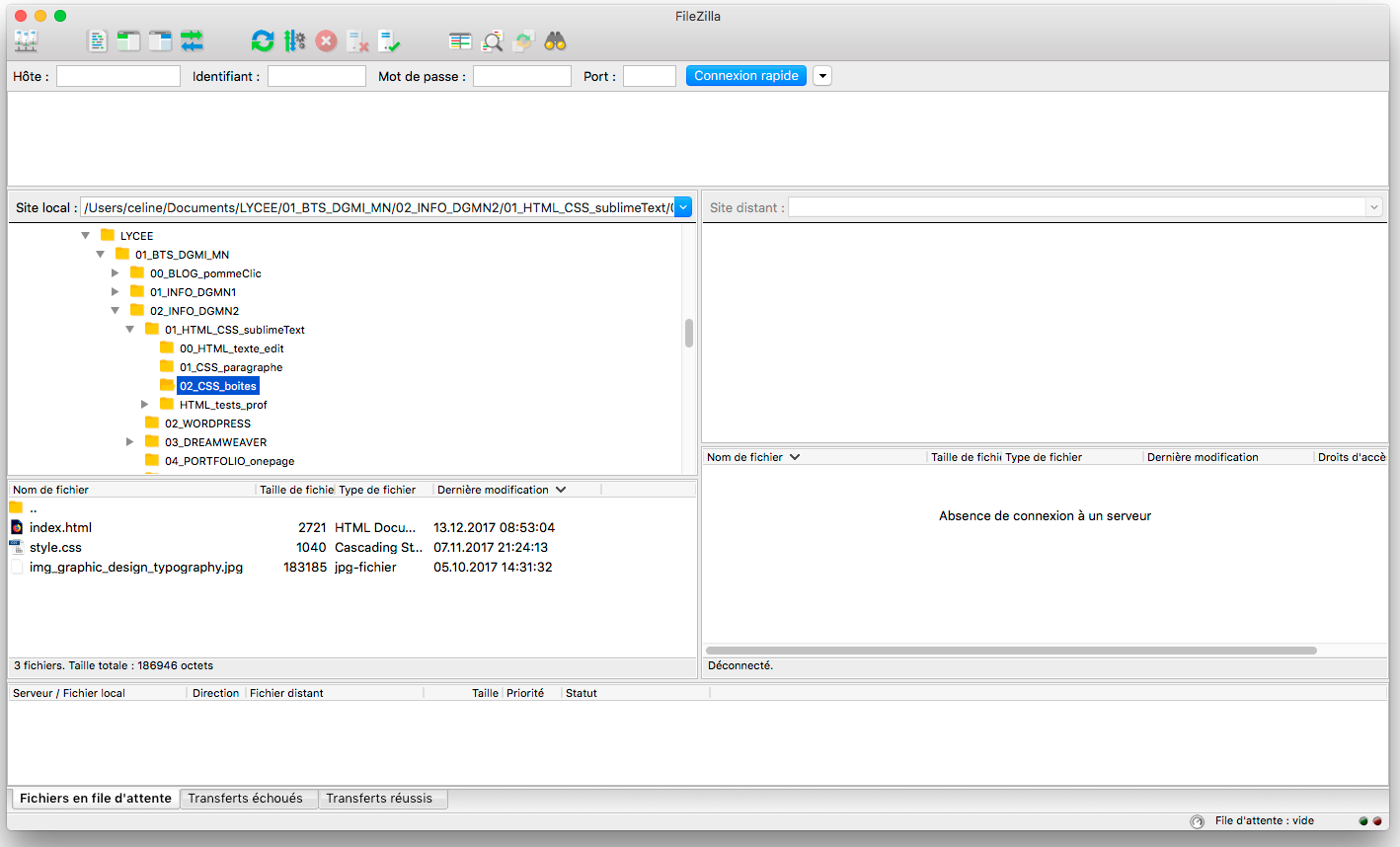Screen dimensions: 1400x847
Task: Select the 00_HTML_texte_edit folder
Action: click(x=232, y=348)
